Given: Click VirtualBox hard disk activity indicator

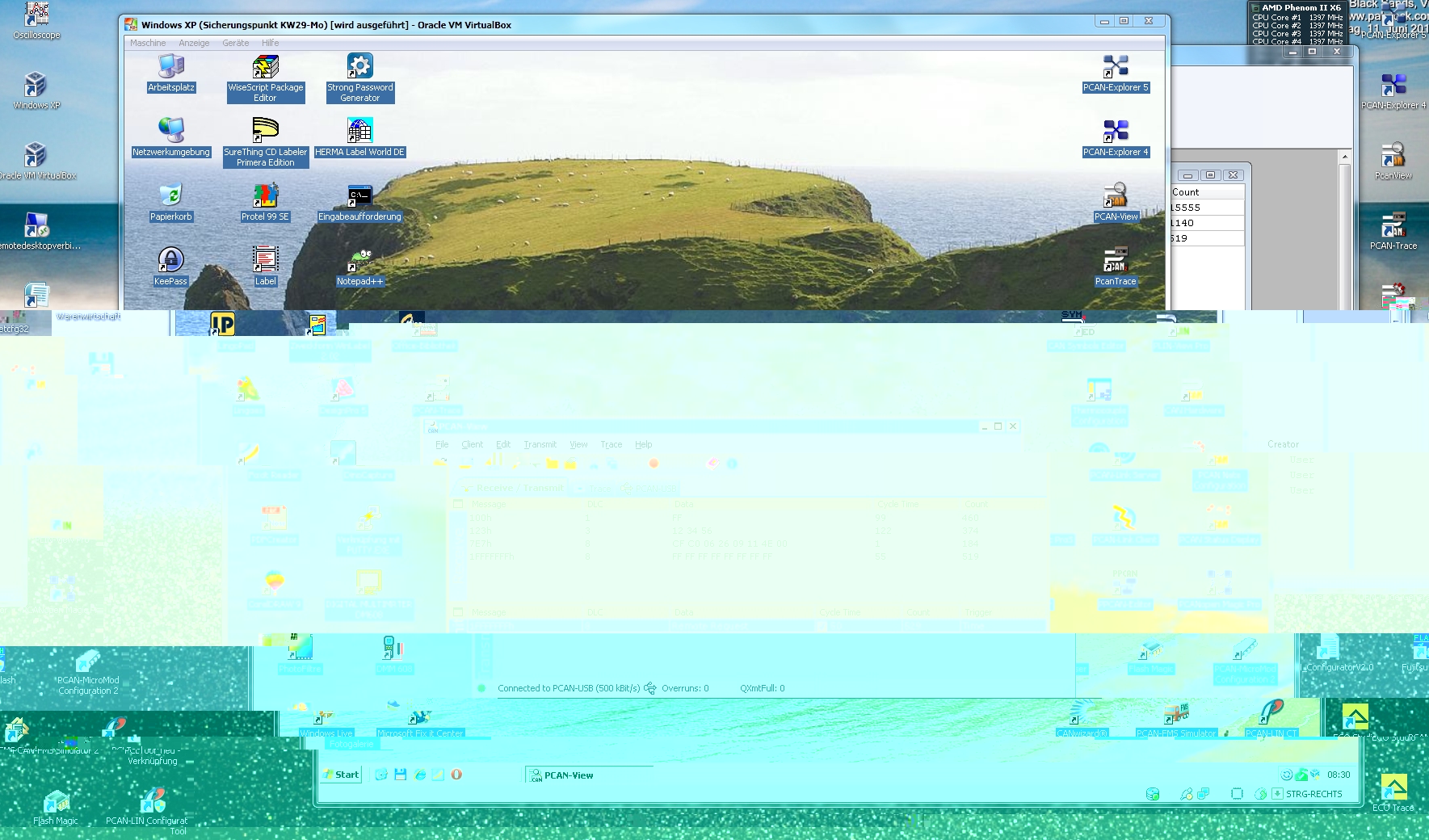Looking at the screenshot, I should pyautogui.click(x=1153, y=794).
